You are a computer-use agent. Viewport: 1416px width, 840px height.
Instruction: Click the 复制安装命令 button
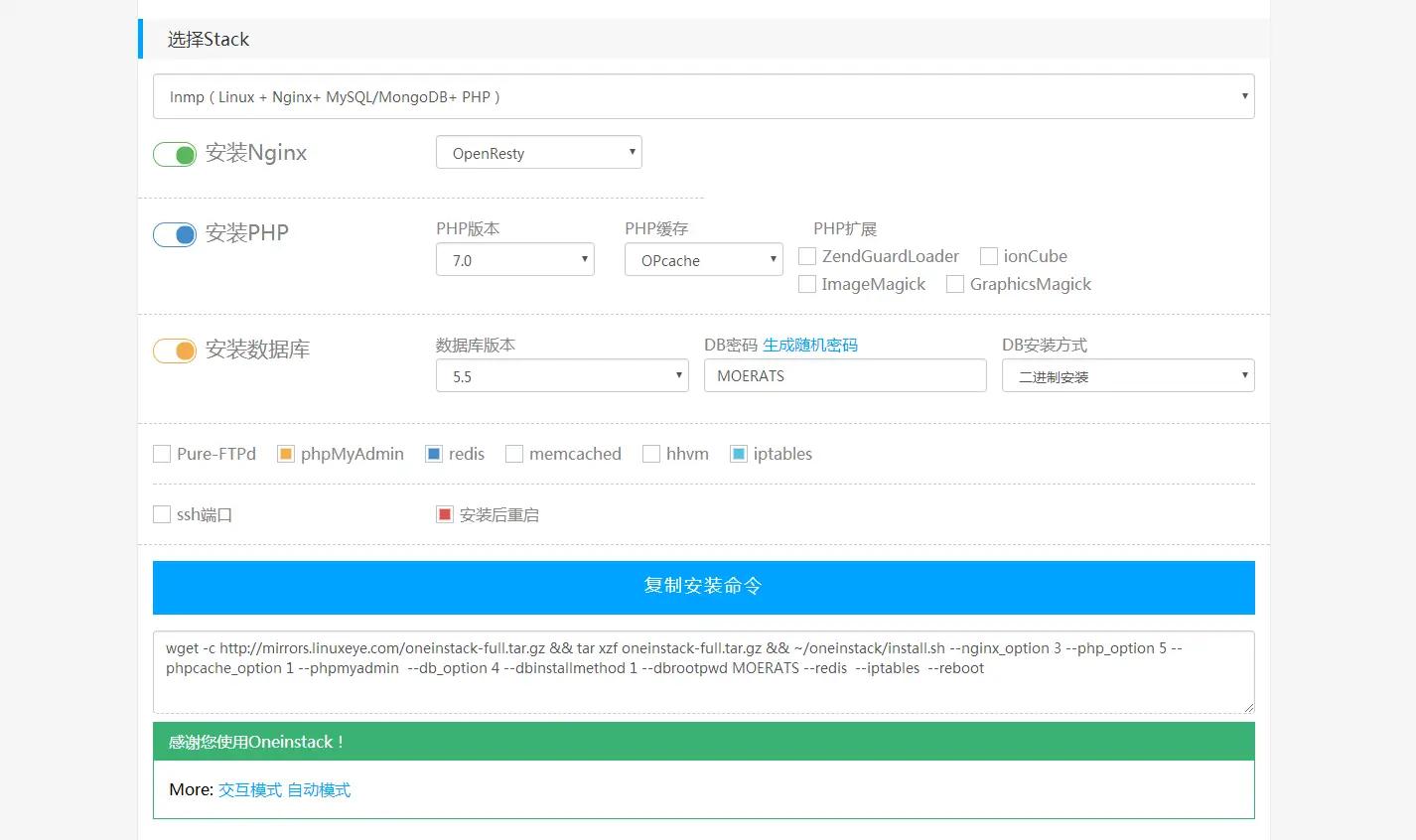(703, 587)
